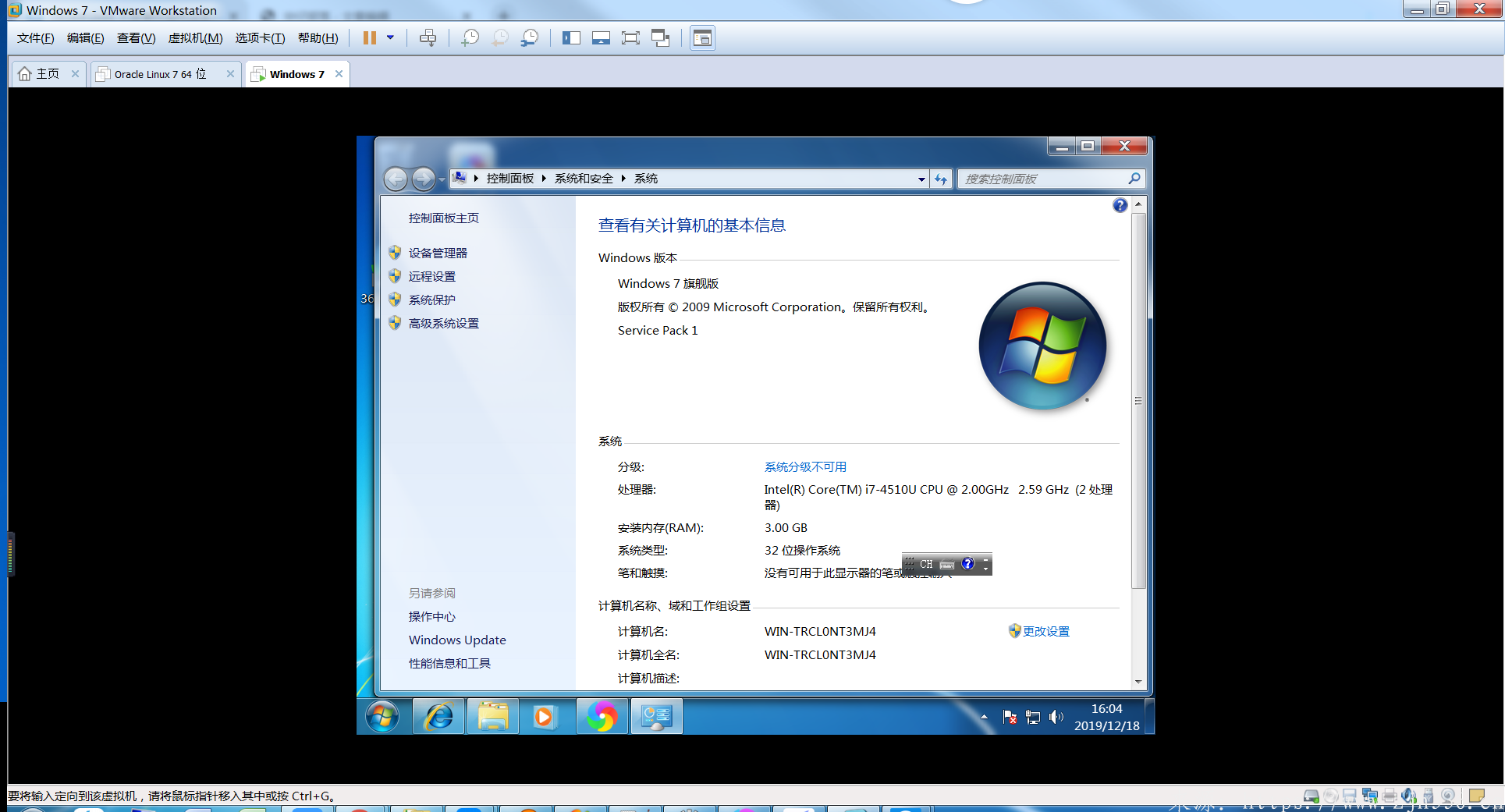Go back in the control panel window
The image size is (1505, 812).
(396, 179)
